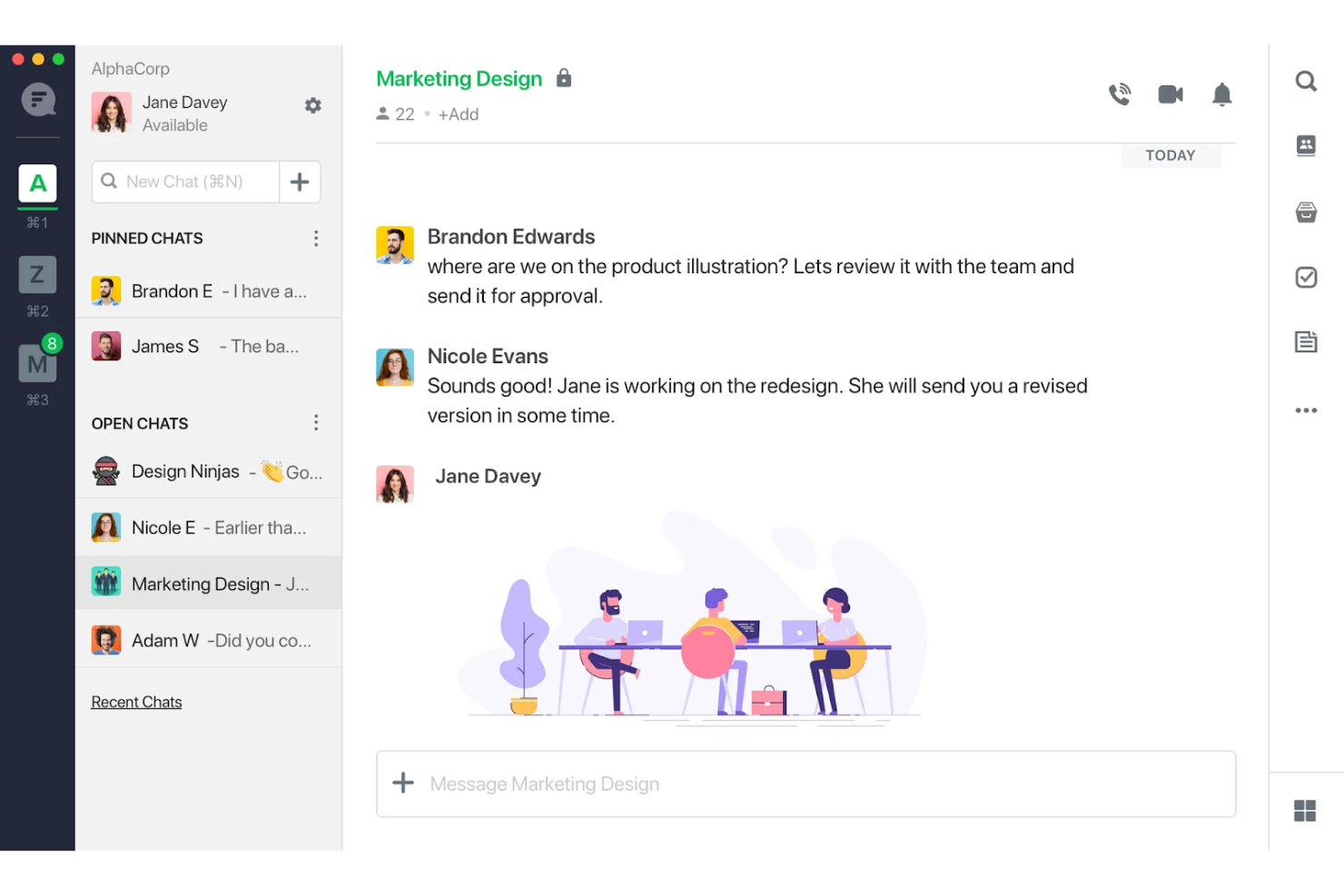Viewport: 1344px width, 896px height.
Task: Click the OPEN CHATS heading
Action: (140, 423)
